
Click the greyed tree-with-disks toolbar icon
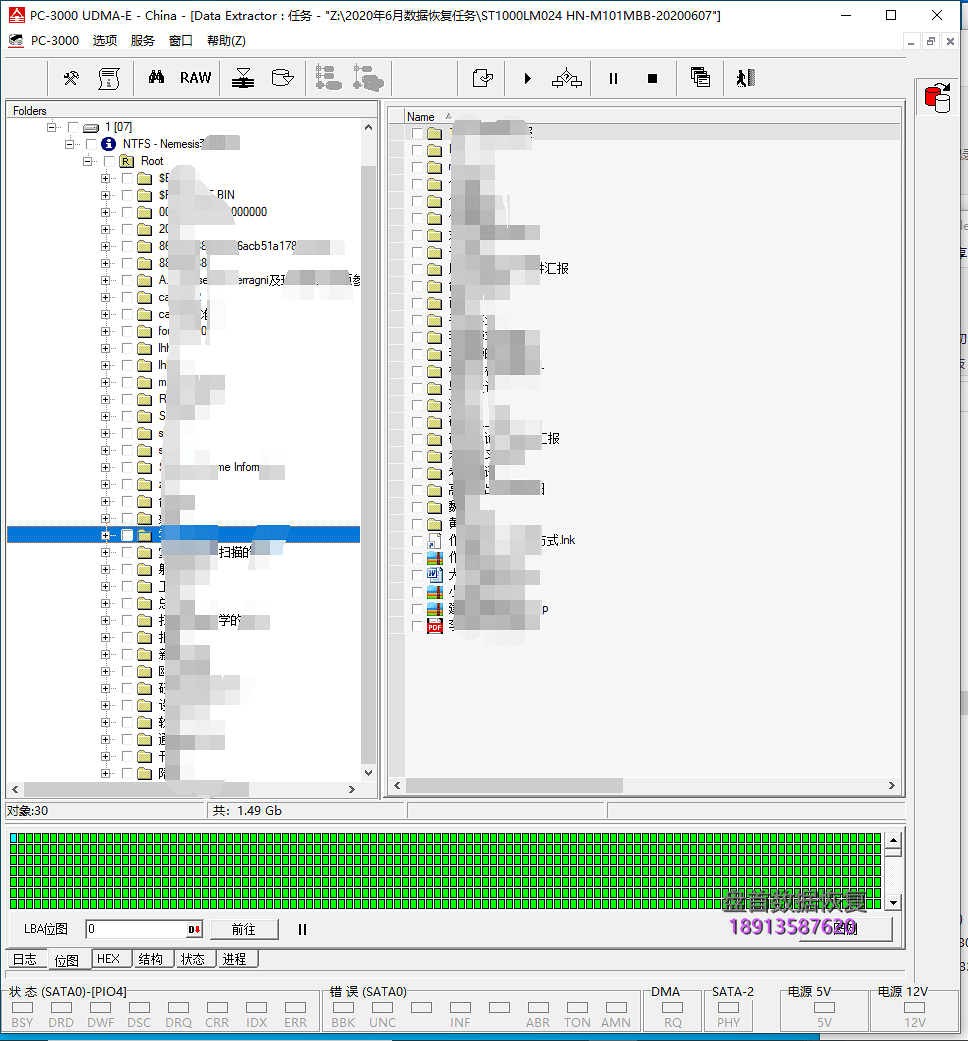tap(368, 78)
